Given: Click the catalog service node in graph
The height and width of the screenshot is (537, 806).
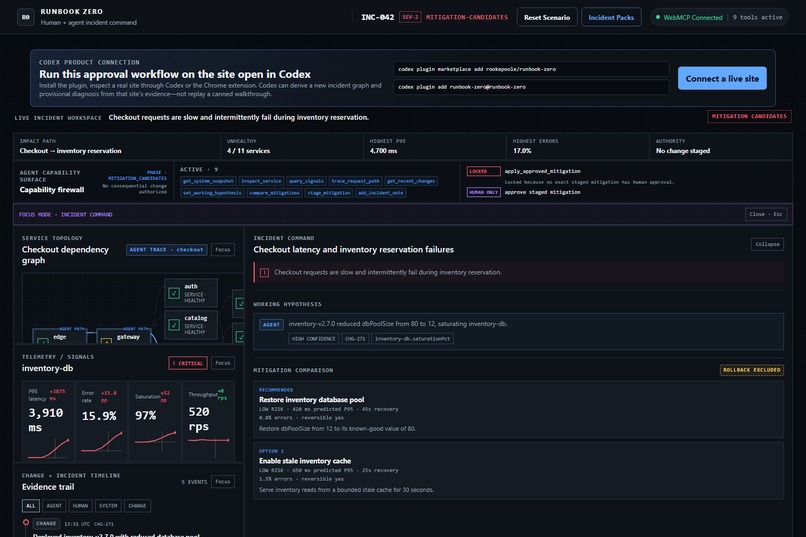Looking at the screenshot, I should 191,325.
